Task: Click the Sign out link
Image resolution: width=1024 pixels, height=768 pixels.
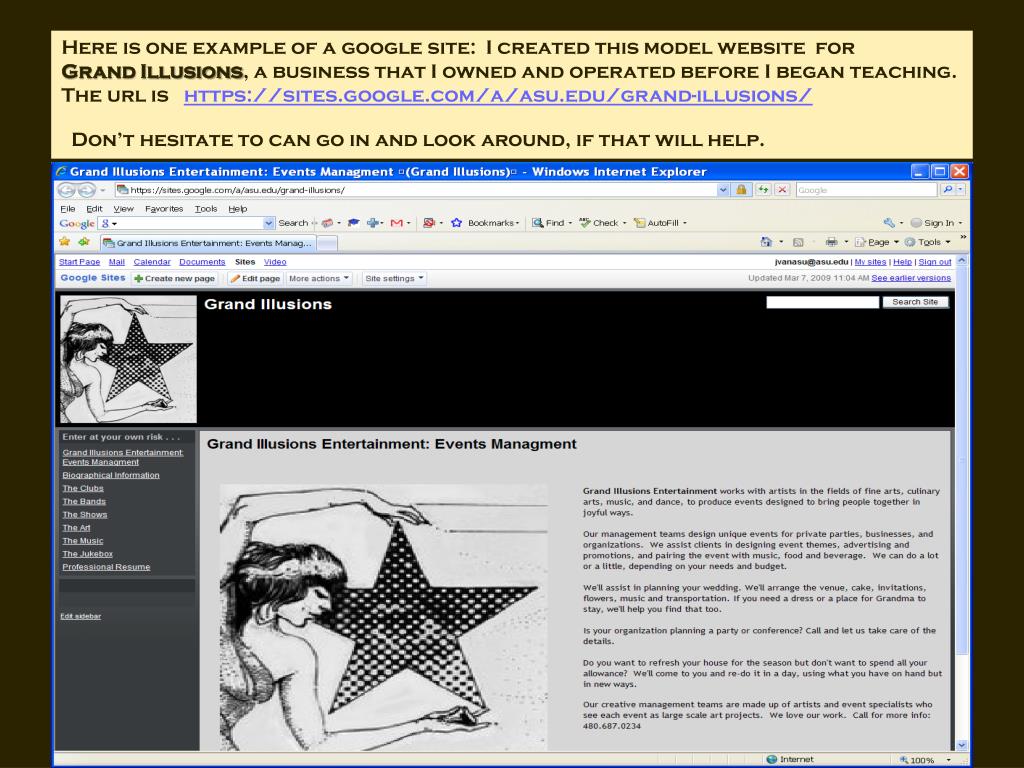Action: [x=935, y=262]
